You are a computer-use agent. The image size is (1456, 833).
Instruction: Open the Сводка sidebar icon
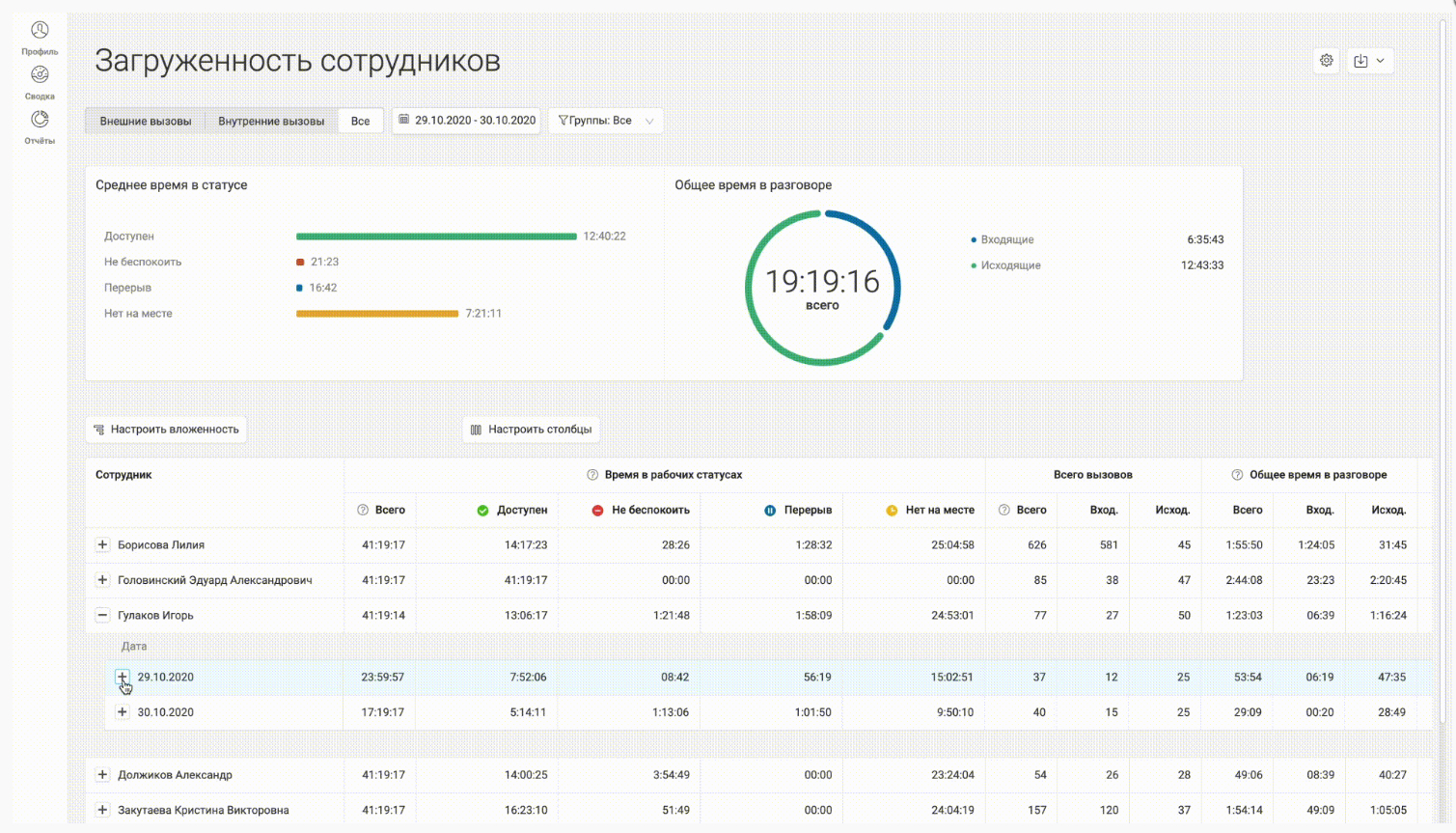click(40, 75)
